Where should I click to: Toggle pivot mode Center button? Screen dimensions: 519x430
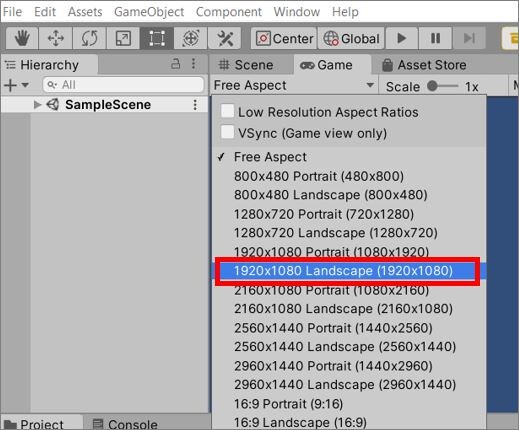tap(284, 38)
